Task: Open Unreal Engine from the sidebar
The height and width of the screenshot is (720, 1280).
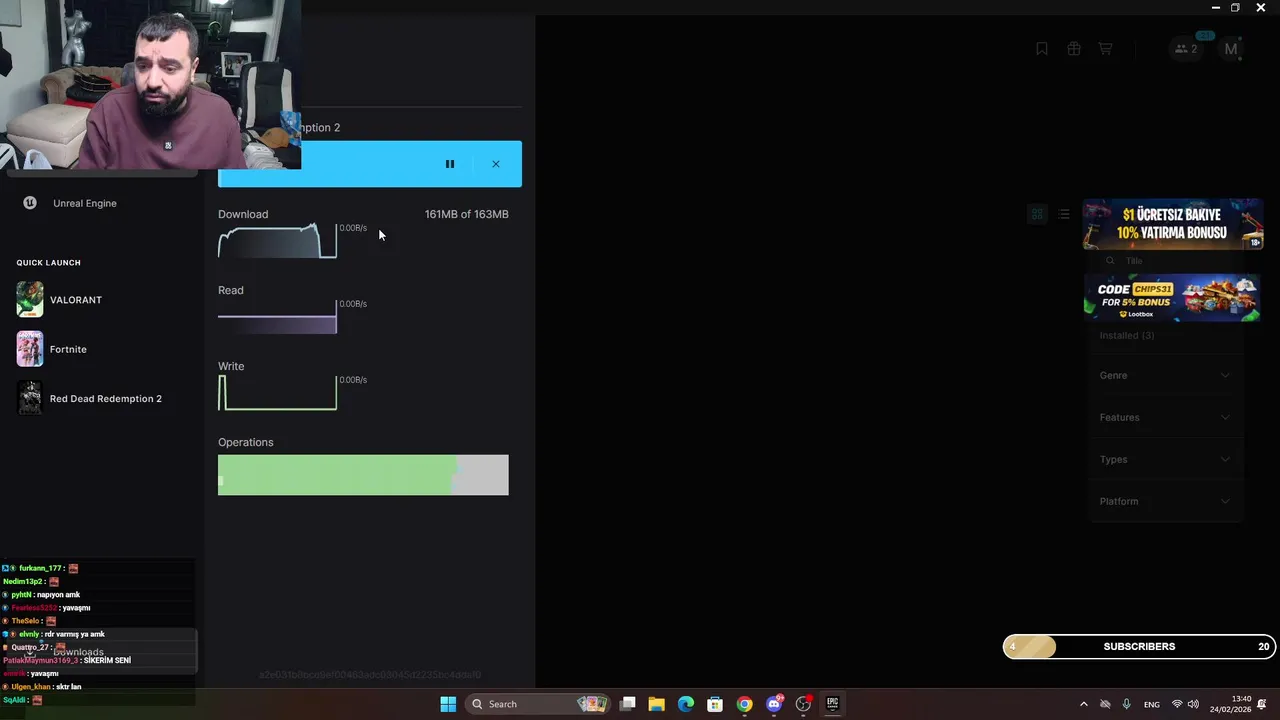Action: coord(84,203)
